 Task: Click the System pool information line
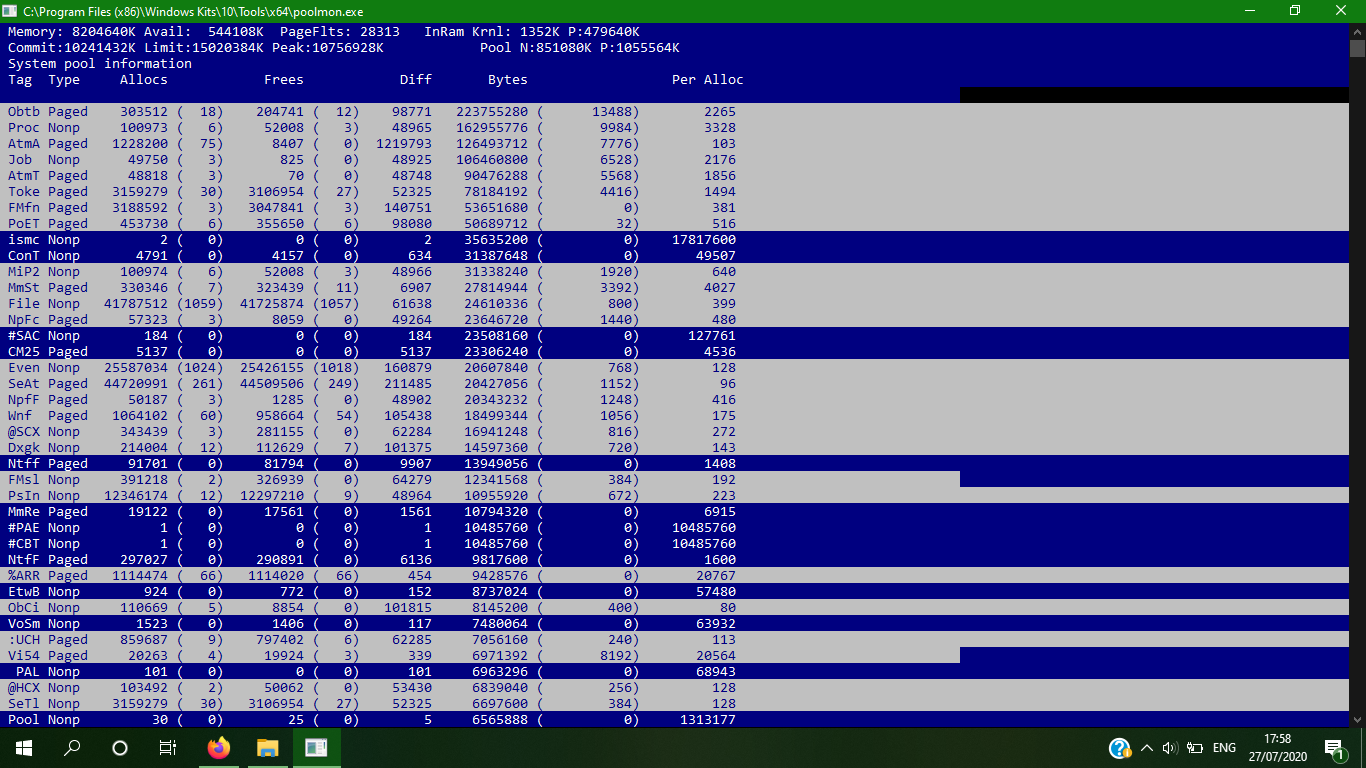pos(100,64)
